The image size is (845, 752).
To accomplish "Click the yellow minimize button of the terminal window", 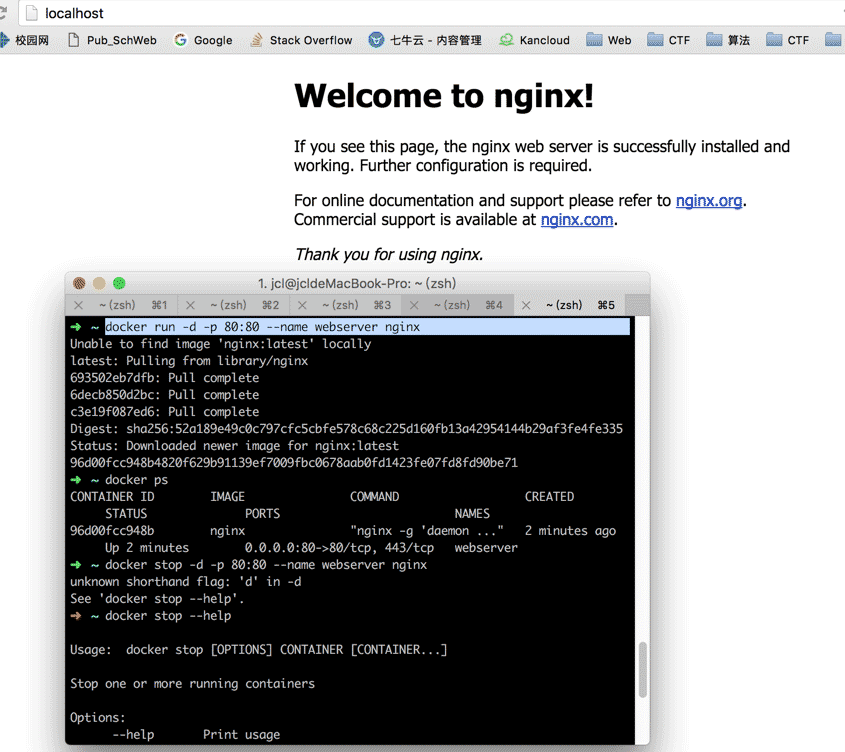I will point(99,283).
